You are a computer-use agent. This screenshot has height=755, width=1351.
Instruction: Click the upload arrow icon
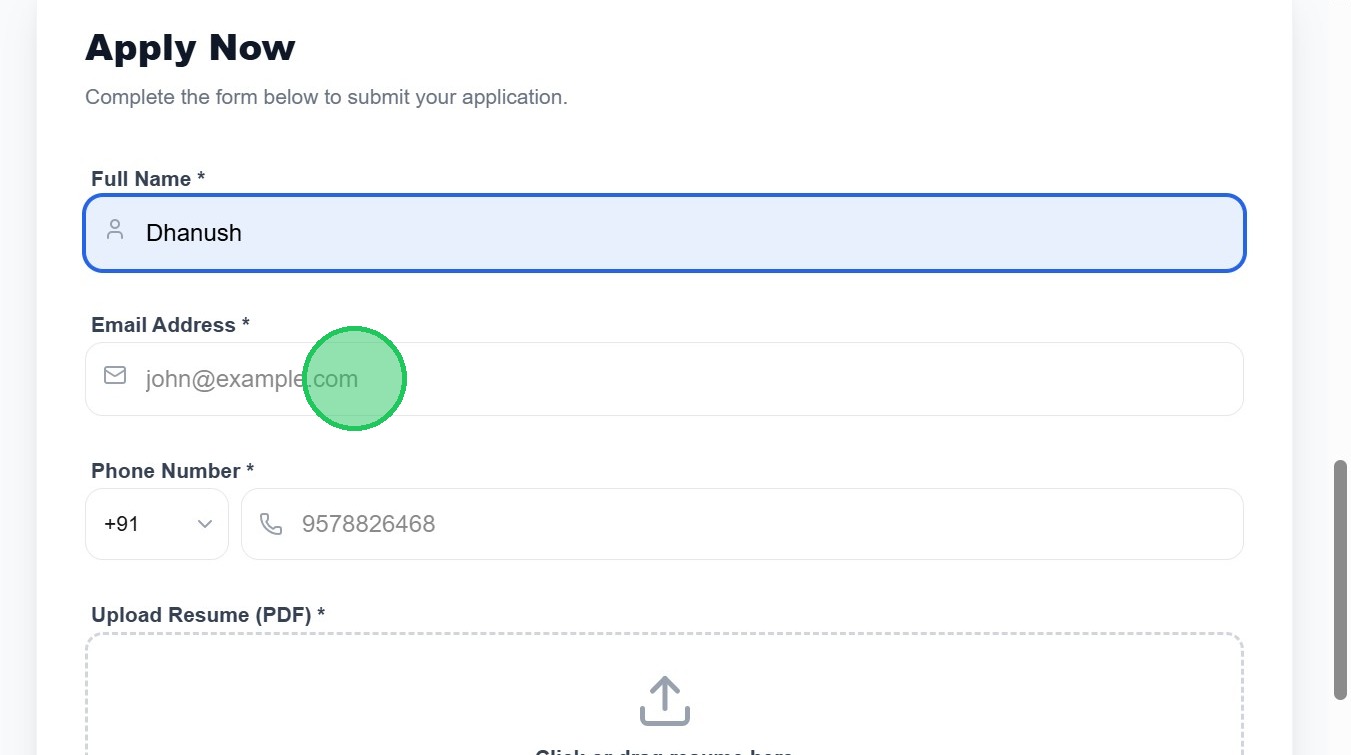tap(664, 700)
